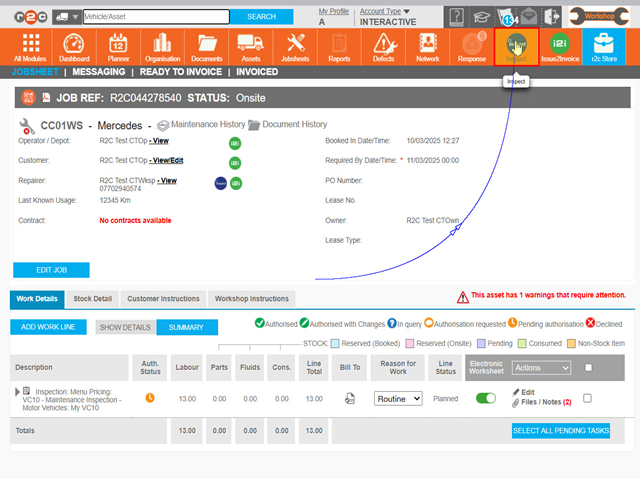Click the logout door icon
The image size is (641, 480).
point(551,17)
